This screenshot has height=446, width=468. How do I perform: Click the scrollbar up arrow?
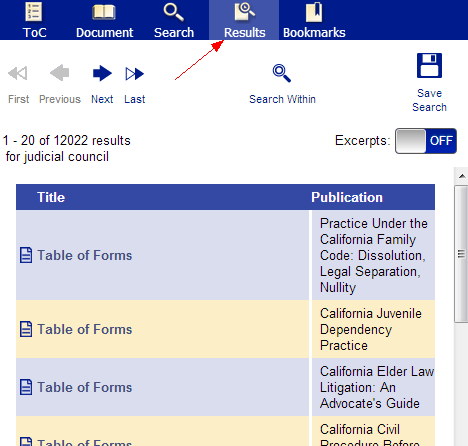(462, 176)
